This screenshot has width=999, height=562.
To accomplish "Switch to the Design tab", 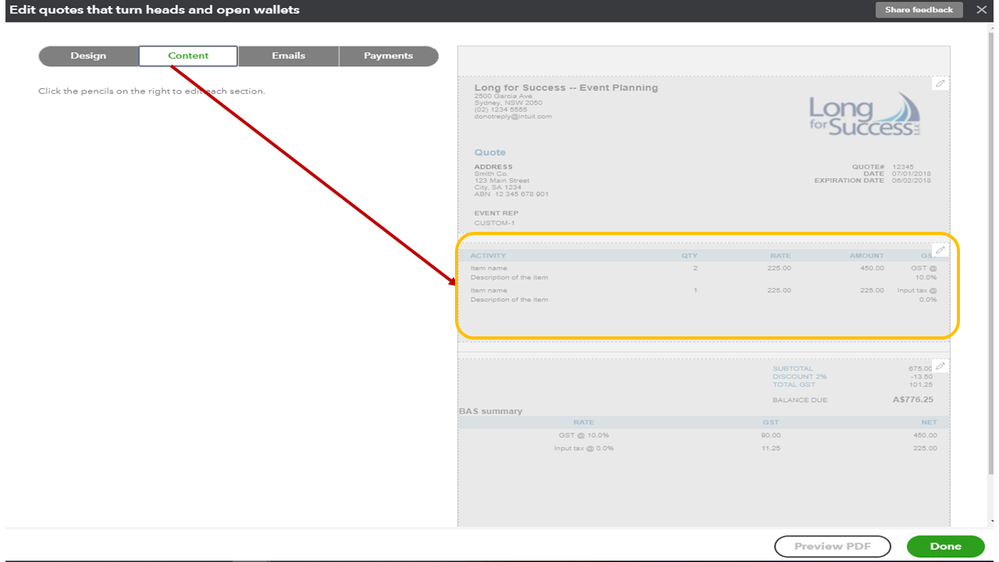I will coord(89,55).
